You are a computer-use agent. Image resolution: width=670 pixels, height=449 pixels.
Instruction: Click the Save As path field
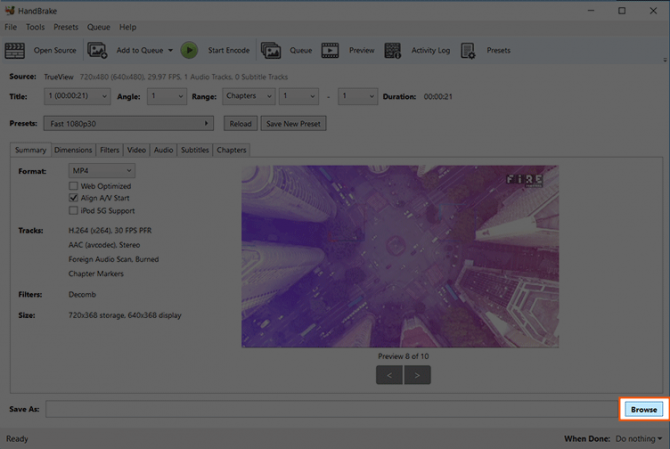[x=332, y=410]
